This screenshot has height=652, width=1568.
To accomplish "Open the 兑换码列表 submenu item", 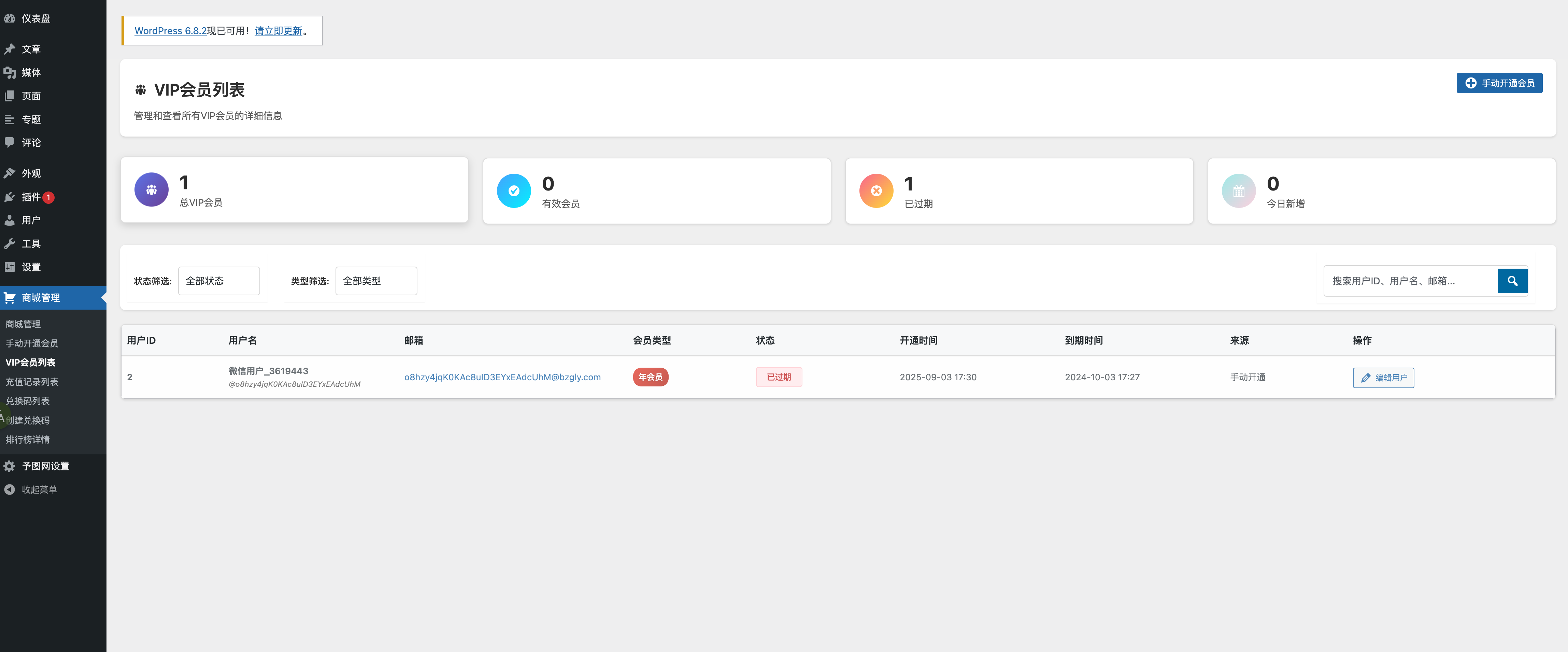I will pyautogui.click(x=27, y=400).
